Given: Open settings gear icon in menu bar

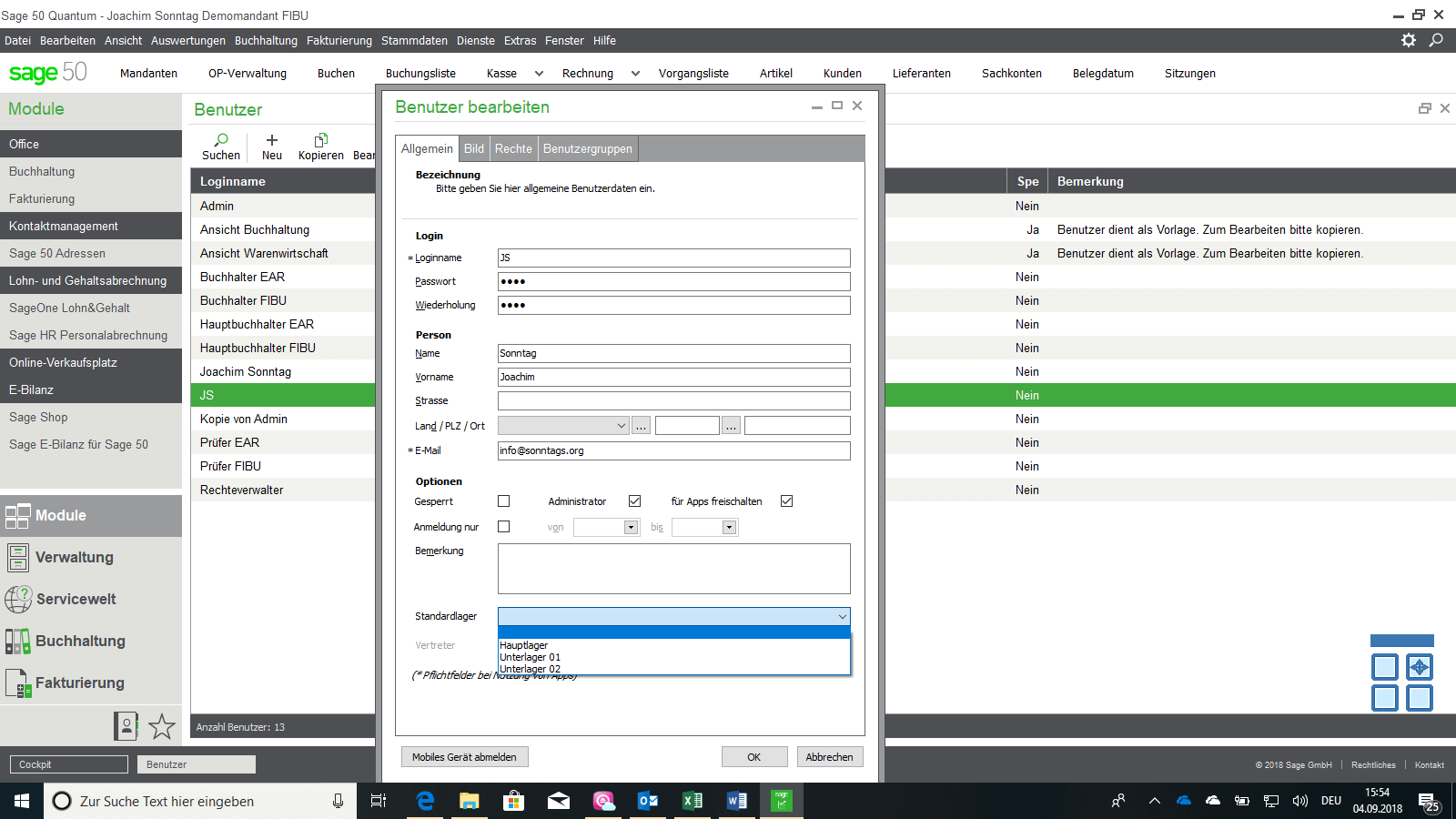Looking at the screenshot, I should point(1408,40).
